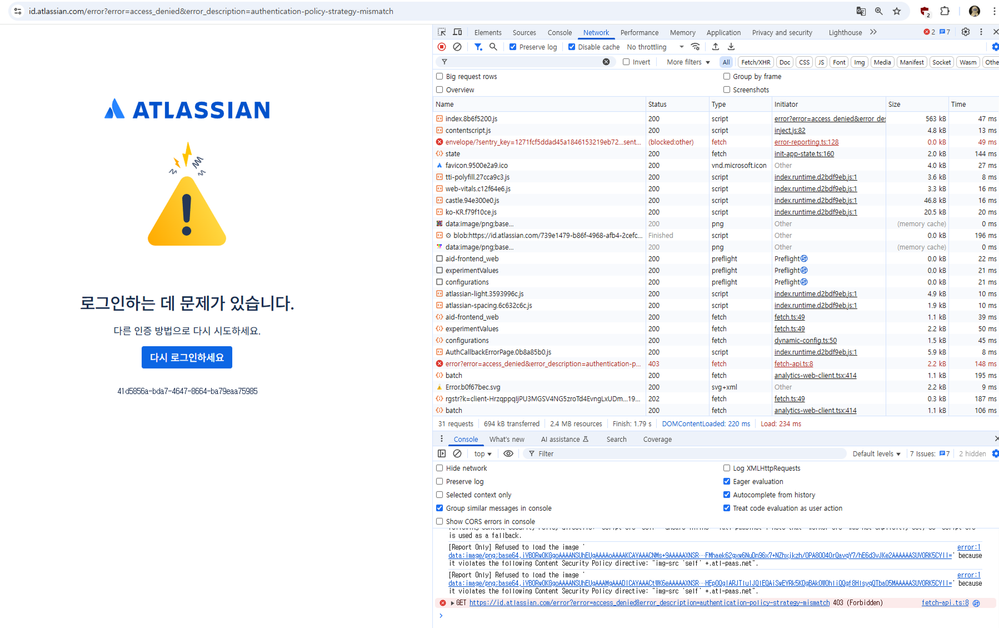999x628 pixels.
Task: Open the Coverage drawer tab
Action: tap(658, 439)
